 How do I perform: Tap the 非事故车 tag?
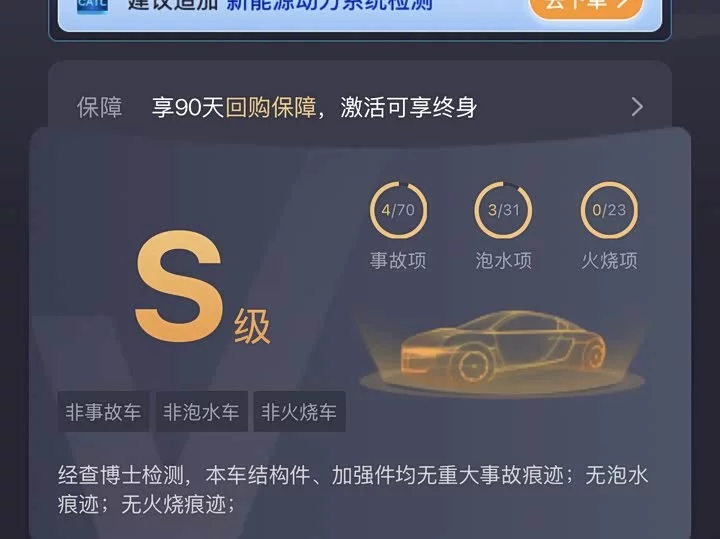pos(103,411)
